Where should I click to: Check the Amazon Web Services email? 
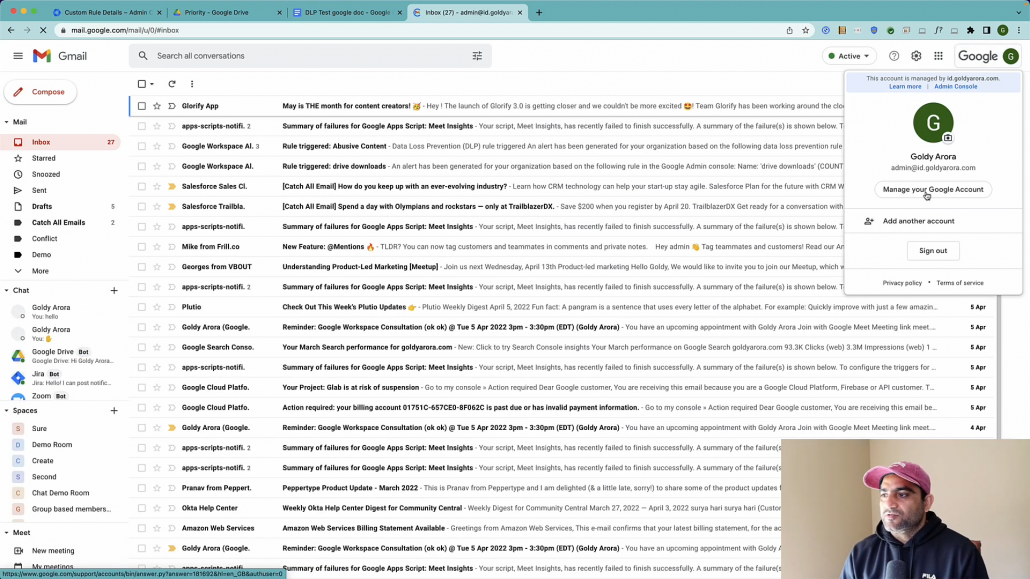pyautogui.click(x=142, y=528)
